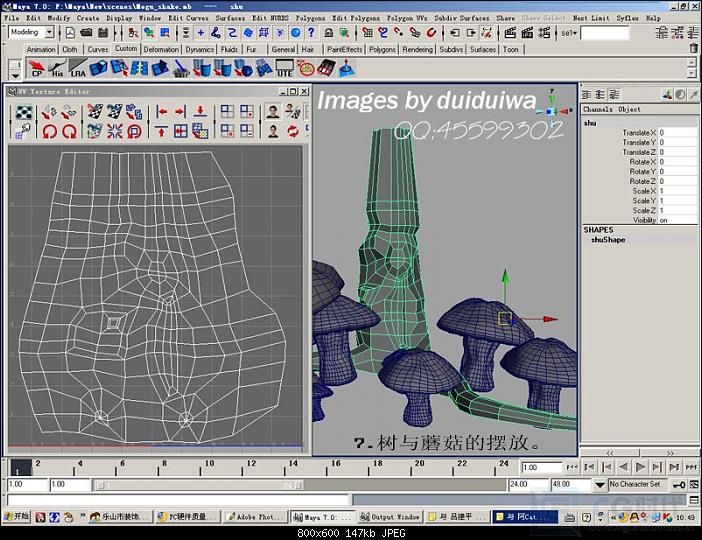This screenshot has width=702, height=540.
Task: Toggle the lock selection icon
Action: coord(328,33)
